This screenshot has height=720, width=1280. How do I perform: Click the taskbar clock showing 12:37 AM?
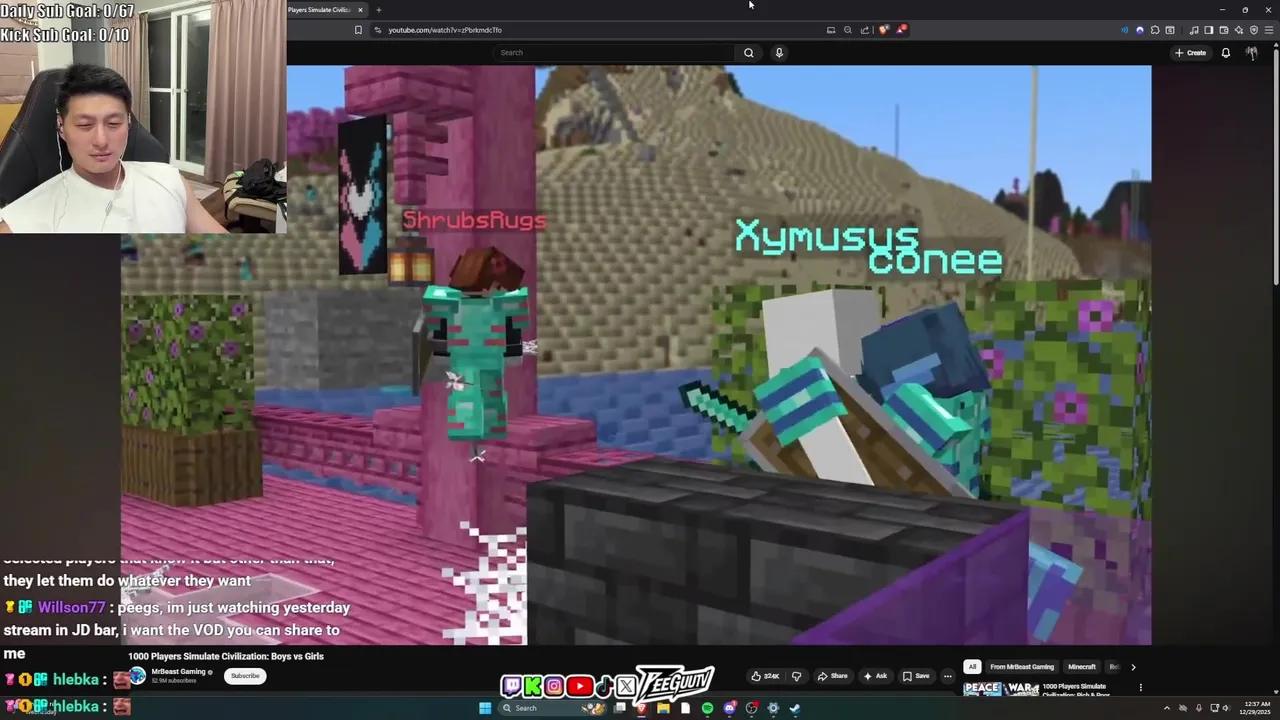pyautogui.click(x=1257, y=708)
